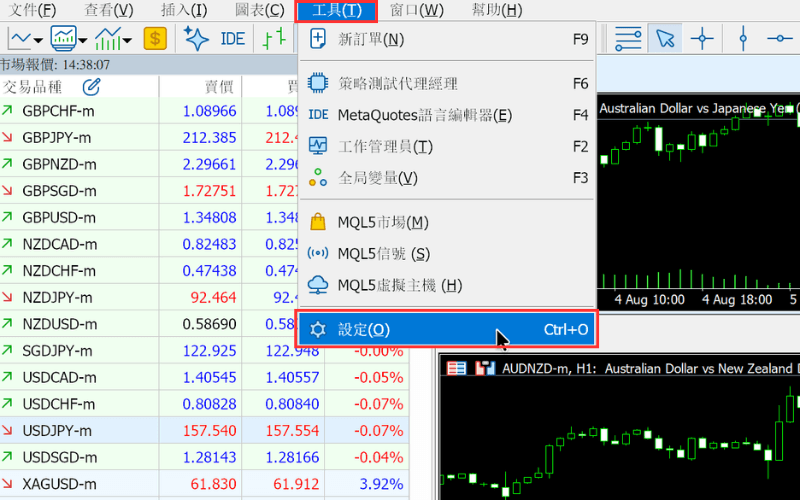
Task: Open the 插入(I) menu
Action: (184, 10)
